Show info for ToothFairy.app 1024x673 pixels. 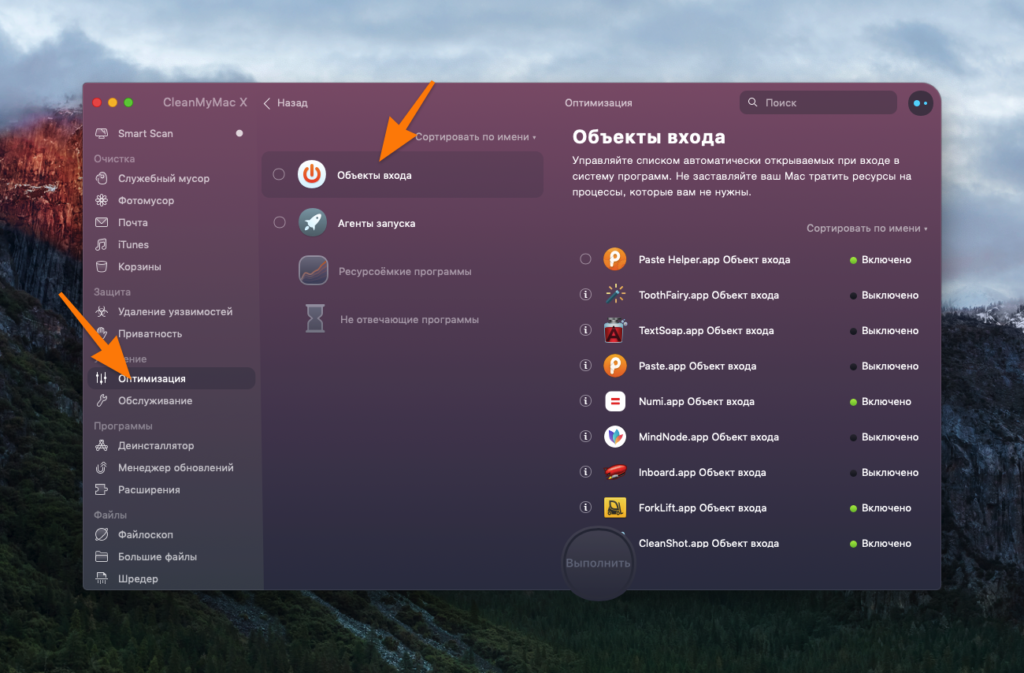[585, 294]
